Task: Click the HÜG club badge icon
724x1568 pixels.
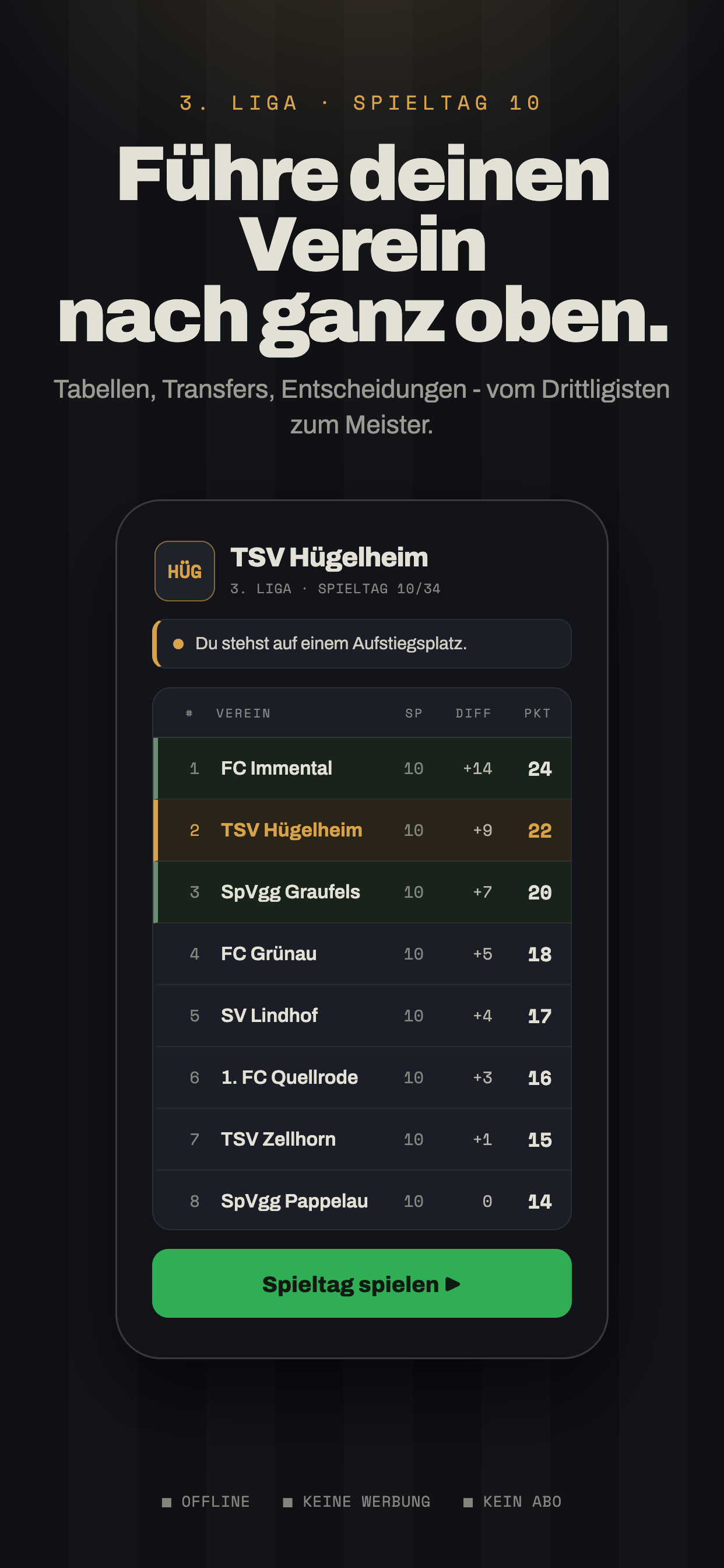Action: (184, 571)
